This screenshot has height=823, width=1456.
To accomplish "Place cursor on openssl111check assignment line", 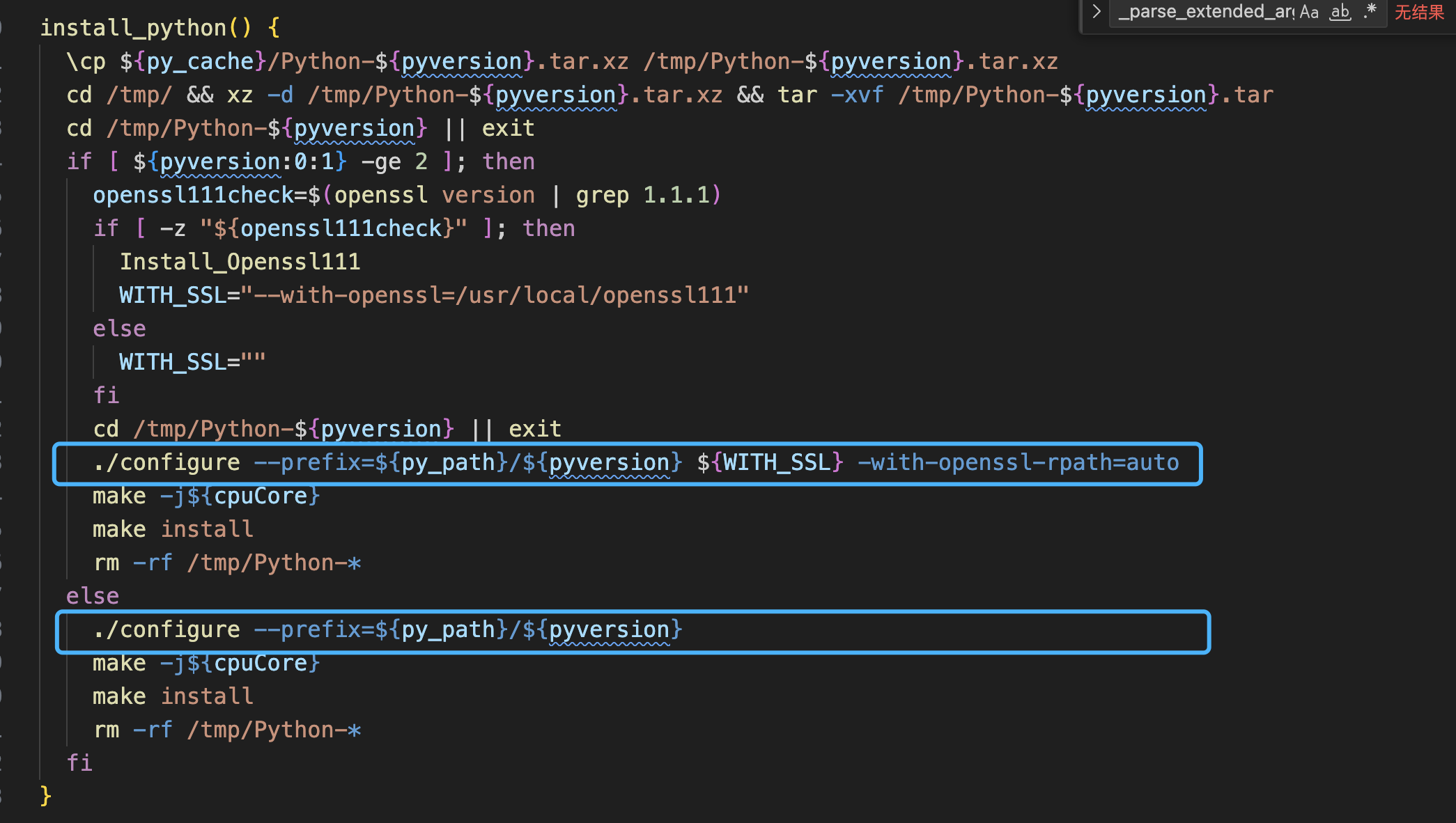I will point(193,195).
